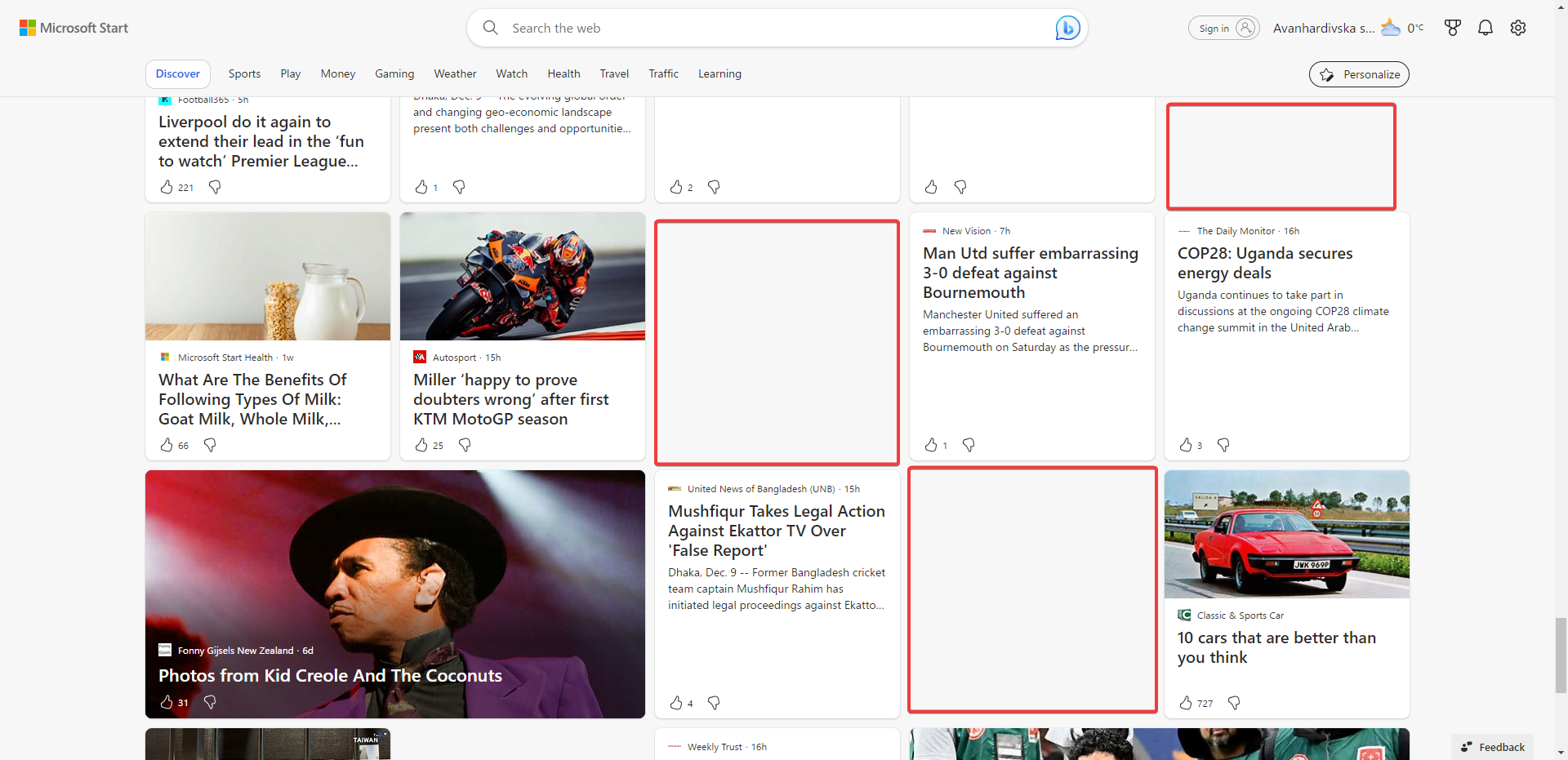Open the Microsoft Rewards icon
This screenshot has height=760, width=1568.
[1453, 27]
